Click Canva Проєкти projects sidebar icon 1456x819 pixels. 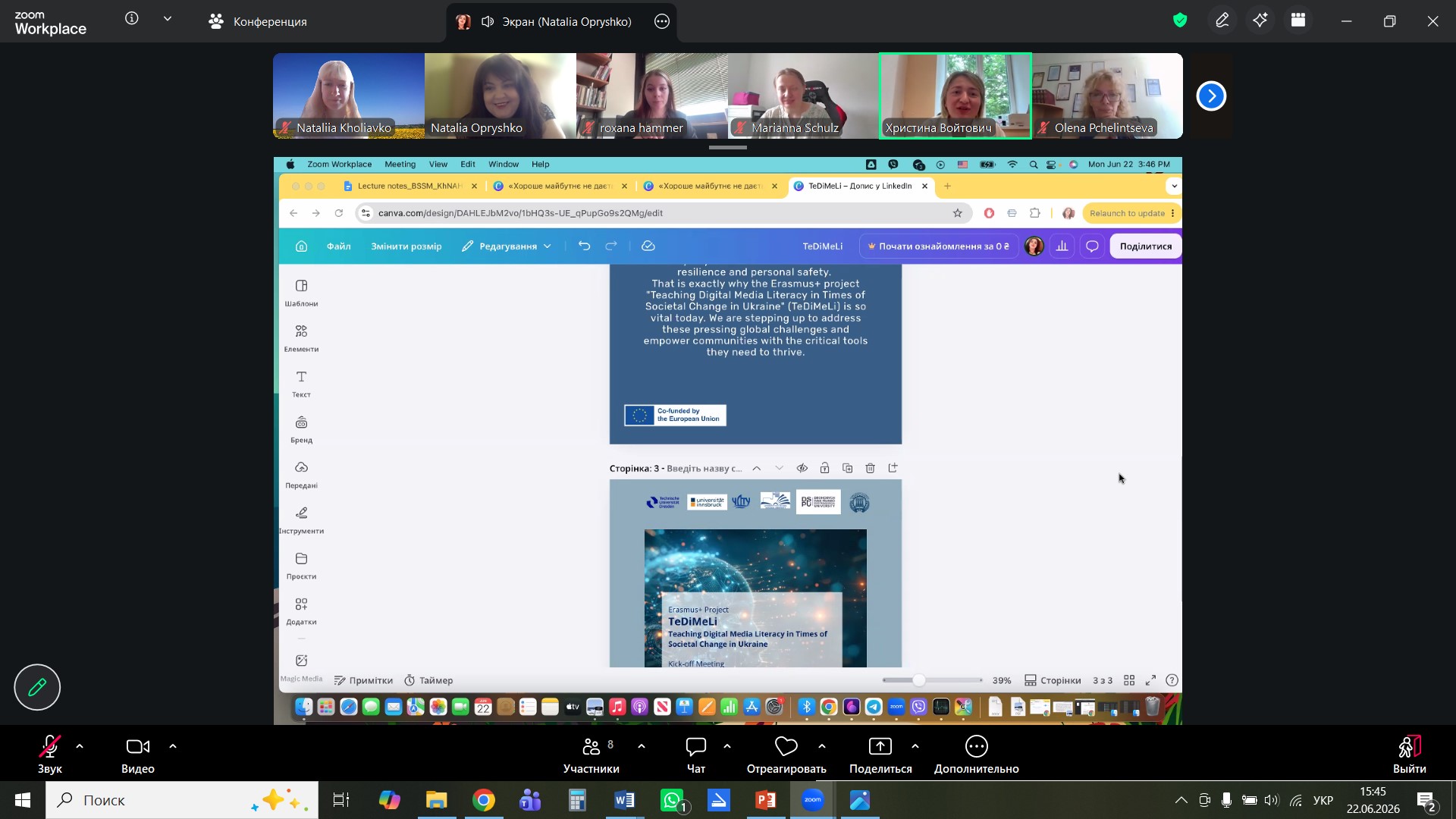click(301, 566)
